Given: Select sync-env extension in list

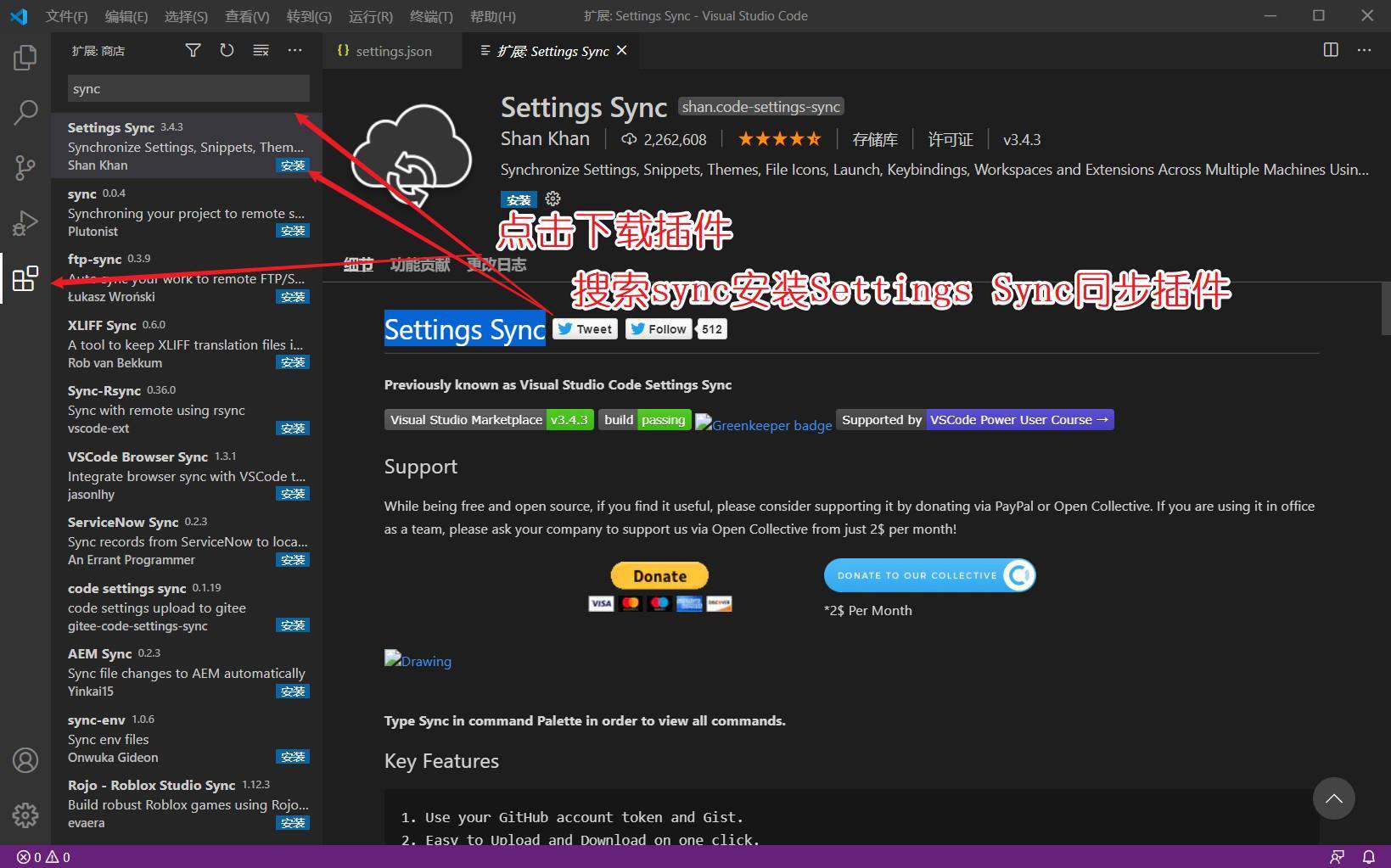Looking at the screenshot, I should (187, 738).
